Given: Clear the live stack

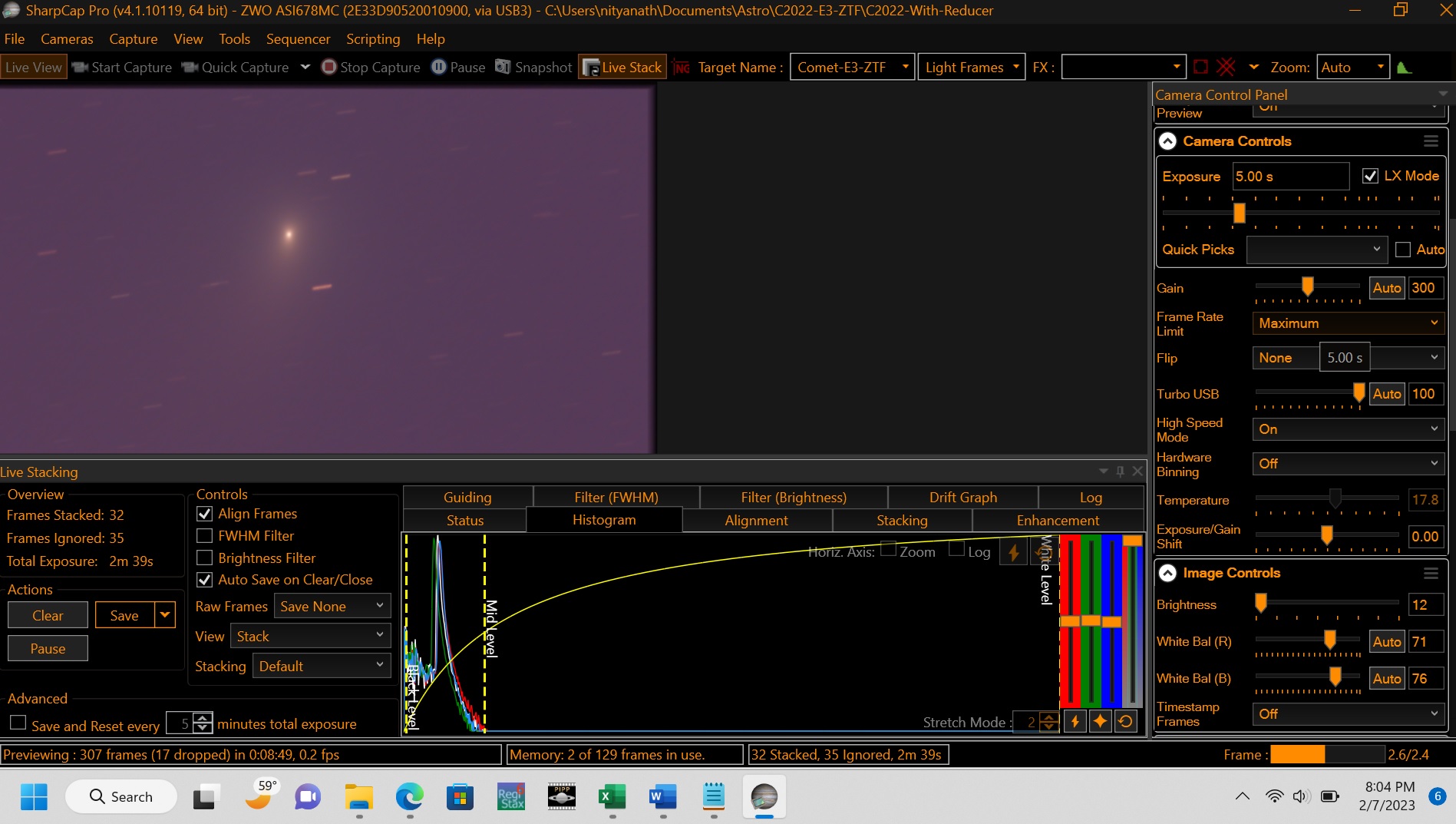Looking at the screenshot, I should (x=48, y=616).
